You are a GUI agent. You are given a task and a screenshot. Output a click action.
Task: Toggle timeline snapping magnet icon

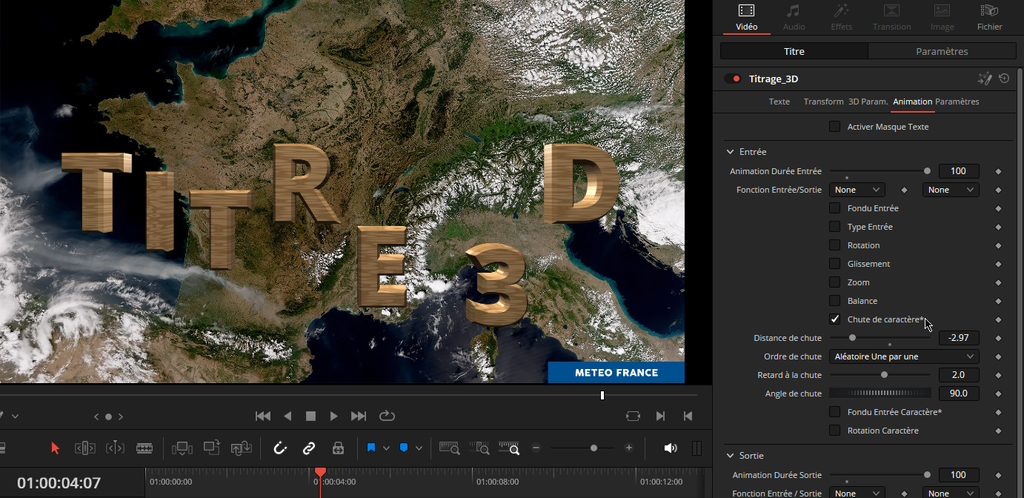click(281, 448)
